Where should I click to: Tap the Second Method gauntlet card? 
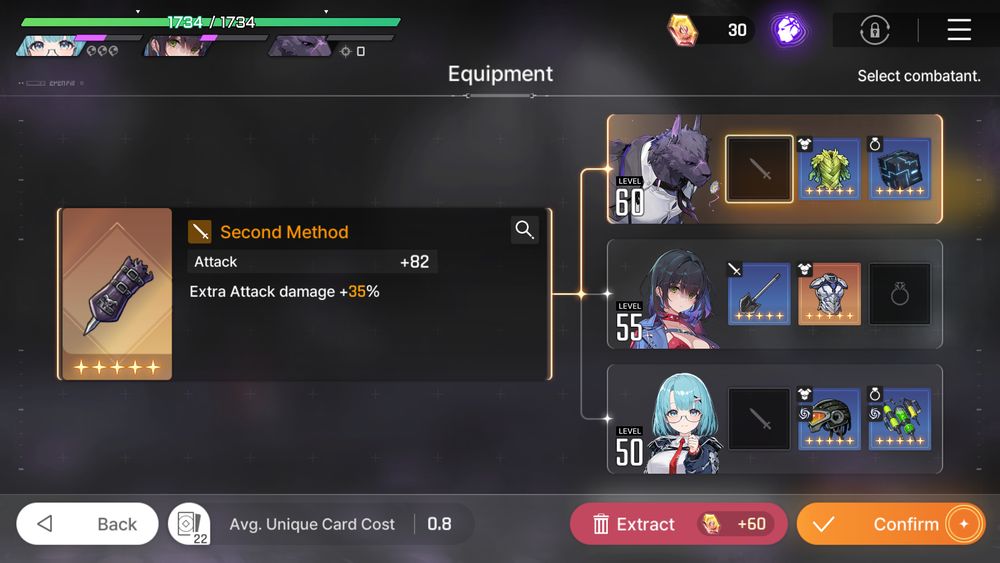[117, 294]
